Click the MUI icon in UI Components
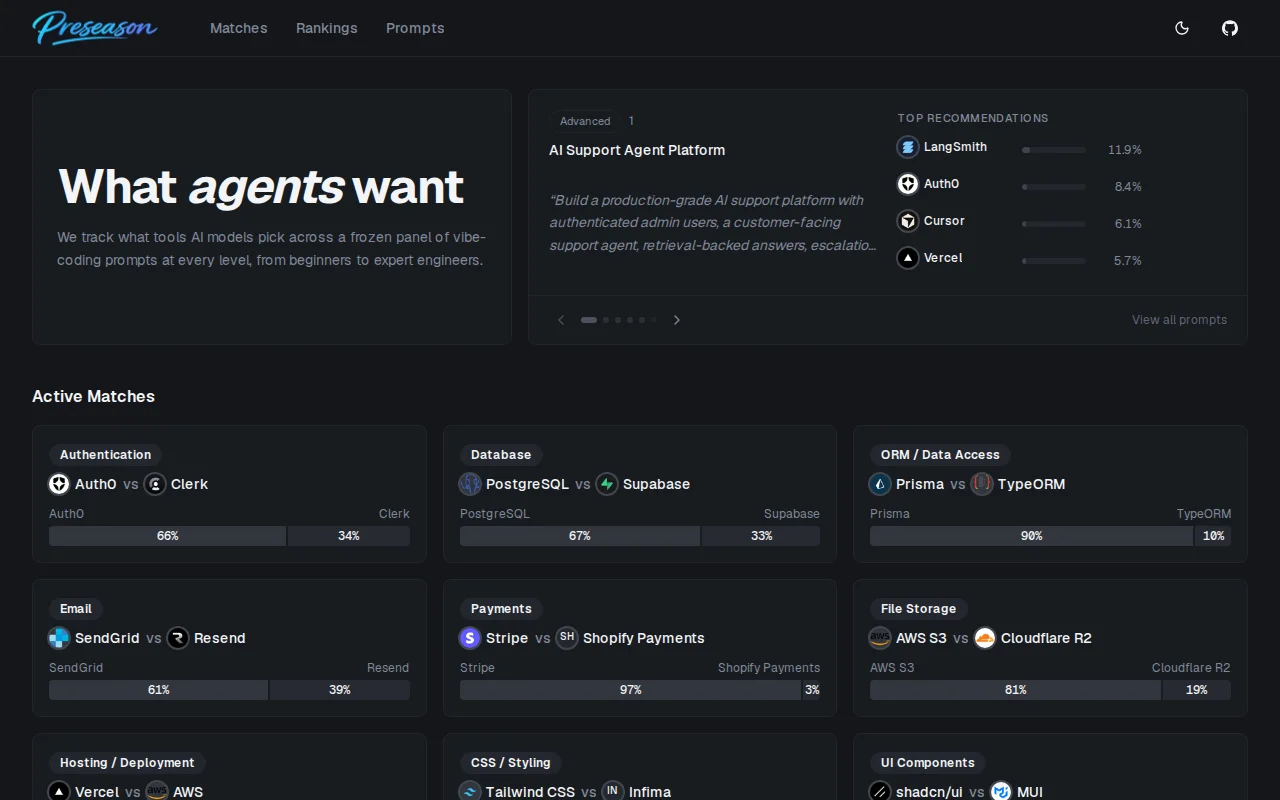Viewport: 1280px width, 800px height. 1001,791
